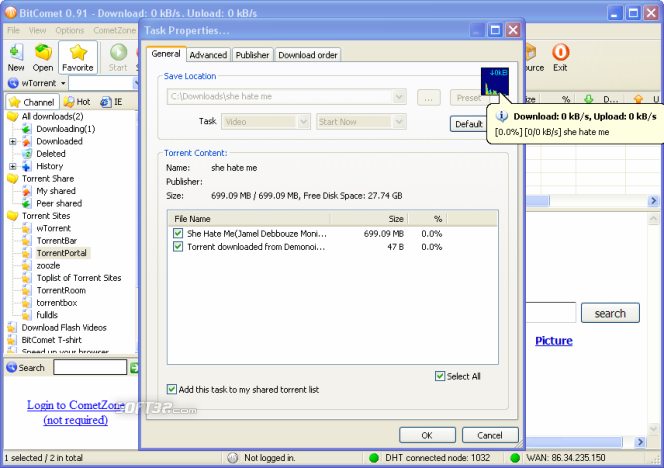This screenshot has height=468, width=664.
Task: Click OK in Task Properties
Action: [427, 435]
